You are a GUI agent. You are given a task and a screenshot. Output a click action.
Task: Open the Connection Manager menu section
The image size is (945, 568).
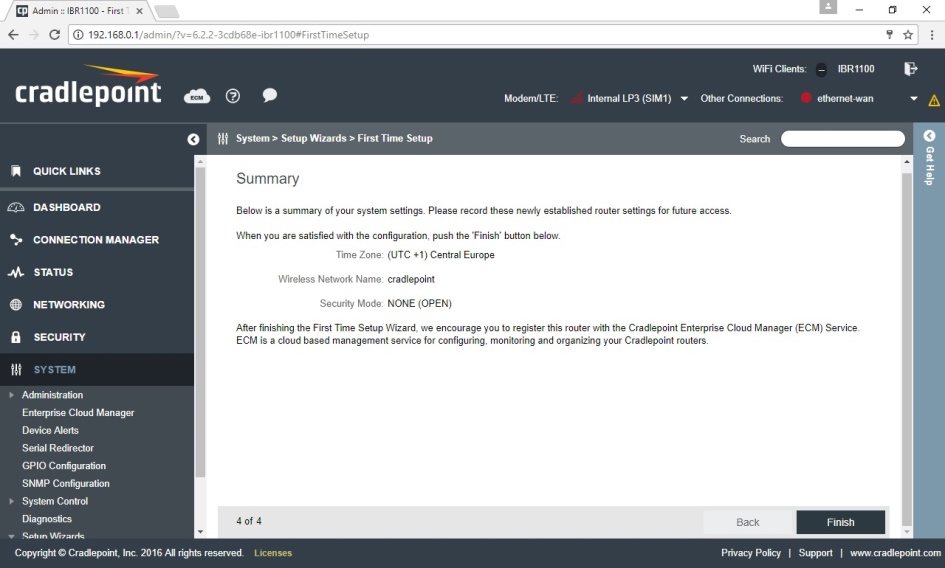(95, 240)
